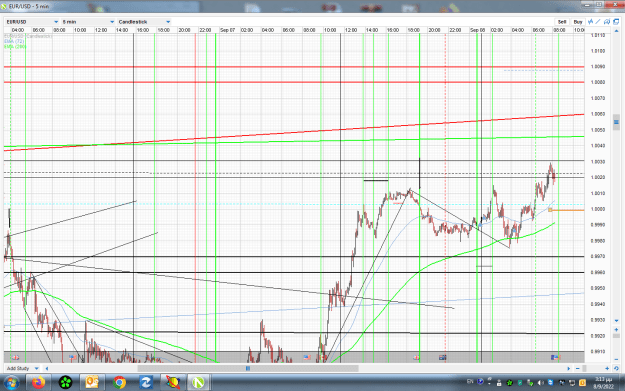The height and width of the screenshot is (391, 625).
Task: Click the volume speaker tray icon
Action: [x=540, y=383]
